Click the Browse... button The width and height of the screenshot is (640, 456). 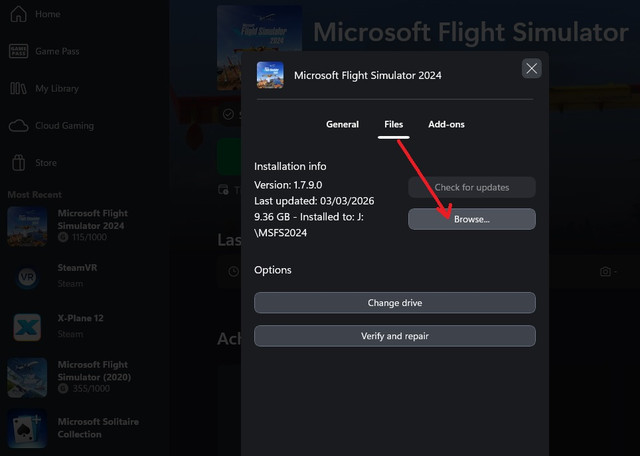click(471, 219)
